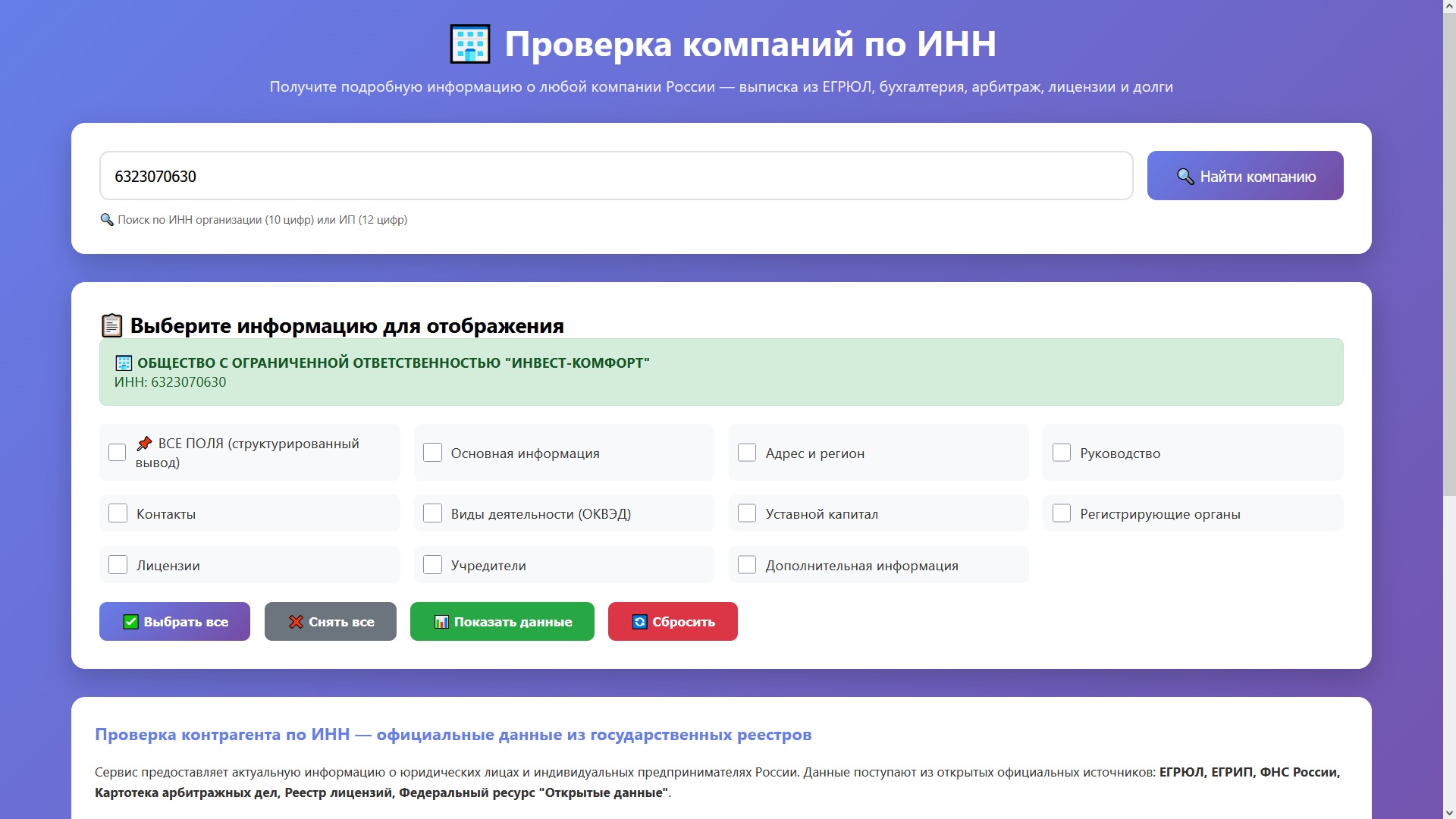The height and width of the screenshot is (819, 1456).
Task: Select the Учредители checkbox
Action: [432, 565]
